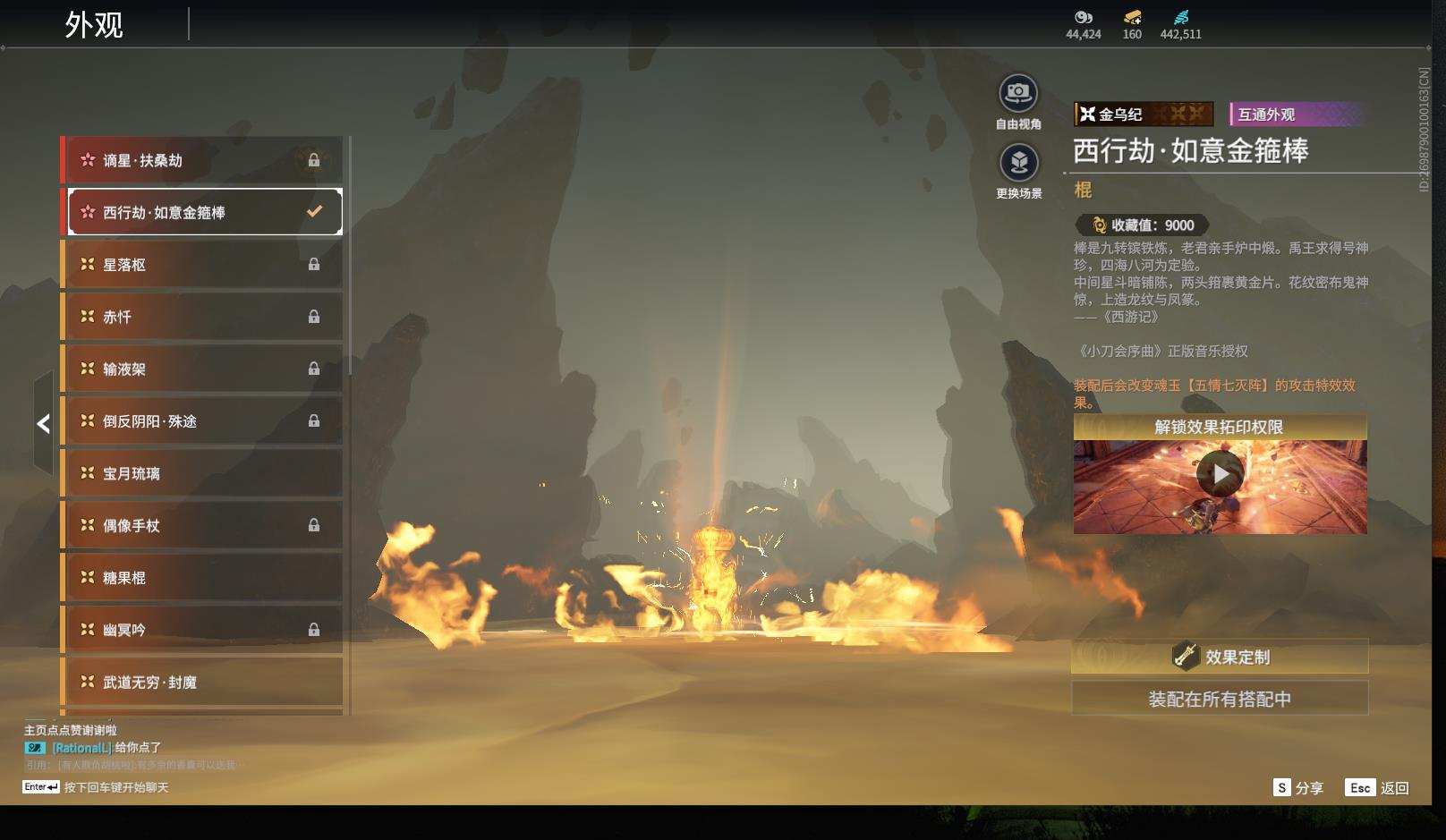Click the 160 gold ticket currency icon
Image resolution: width=1446 pixels, height=840 pixels.
click(1132, 17)
